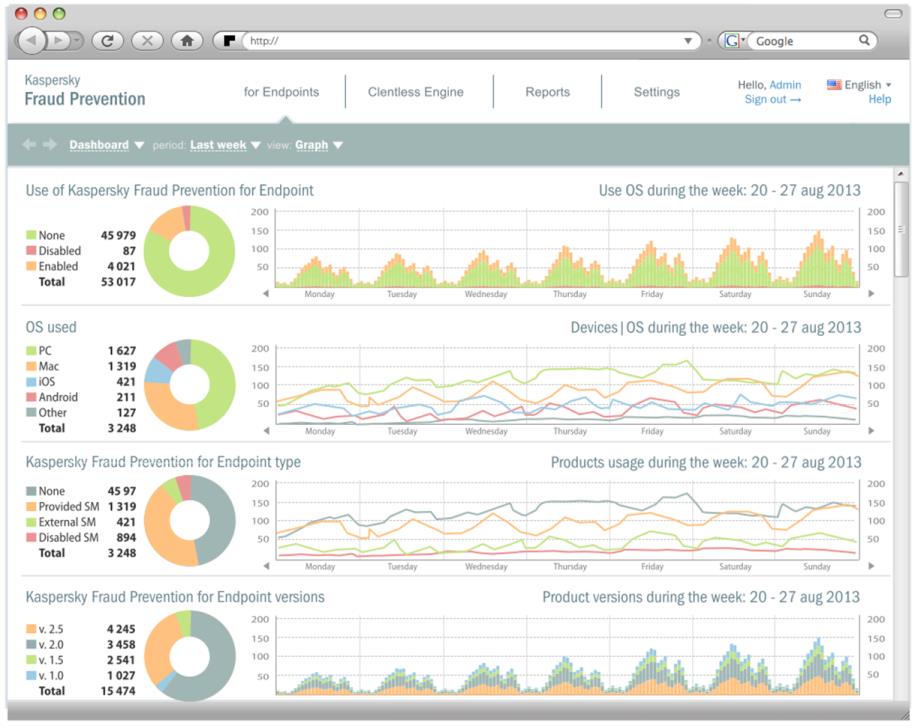Click the Provided SM legend color swatch
This screenshot has width=915, height=728.
point(31,506)
